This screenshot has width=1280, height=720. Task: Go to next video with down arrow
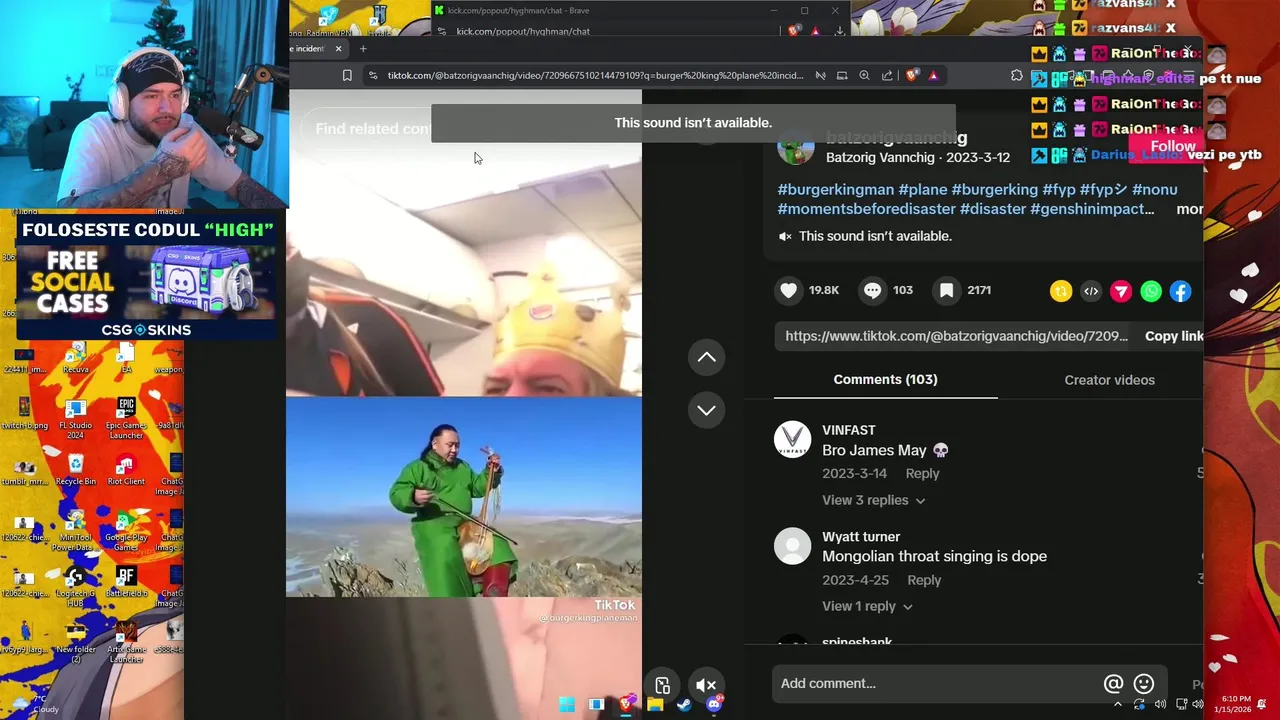point(706,410)
